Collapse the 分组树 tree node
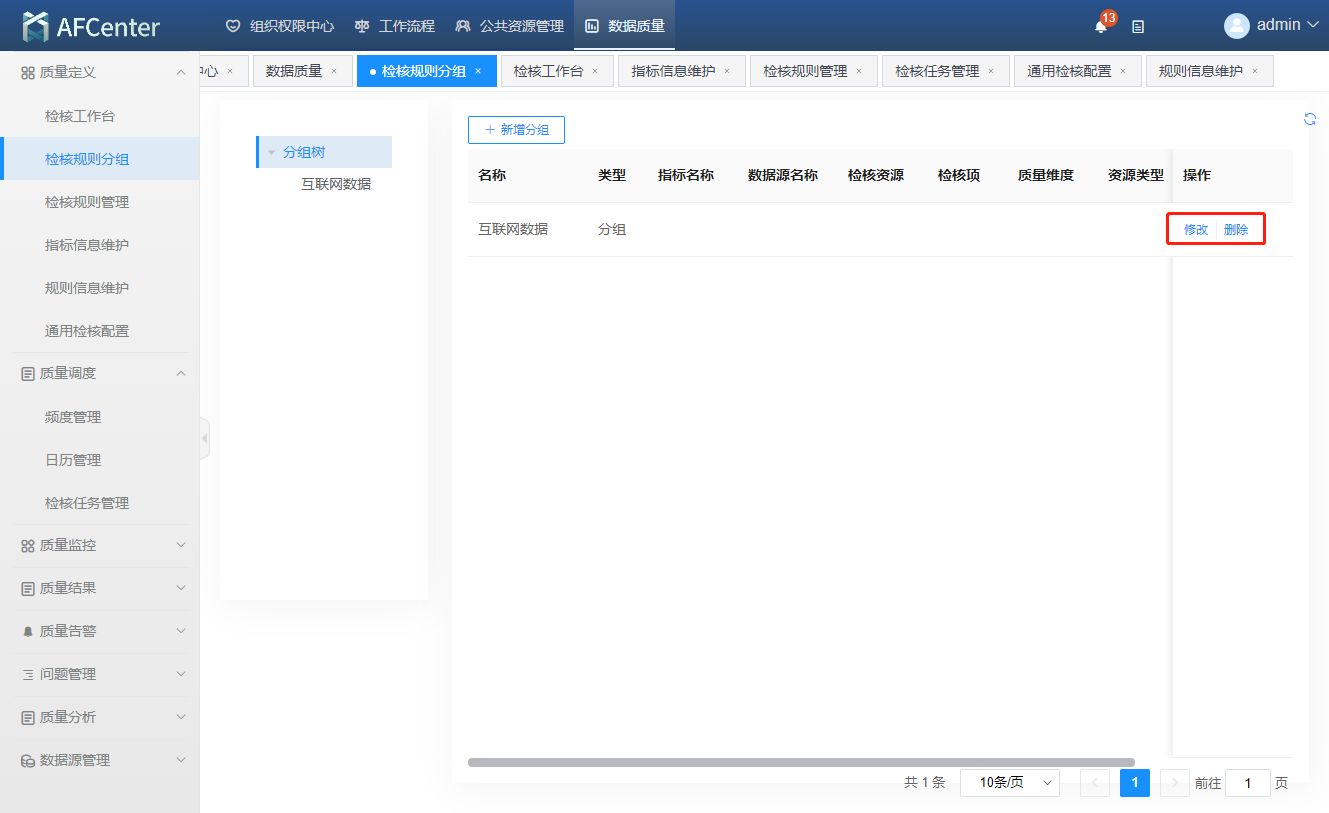This screenshot has height=813, width=1329. click(x=271, y=153)
